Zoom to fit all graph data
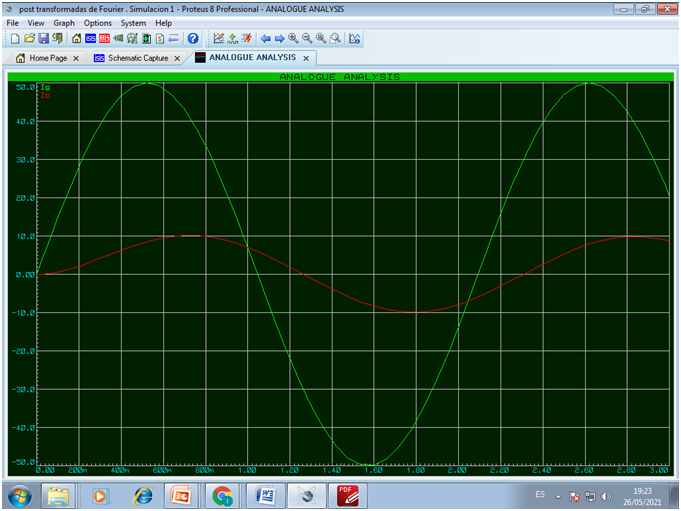The width and height of the screenshot is (681, 511). 321,39
